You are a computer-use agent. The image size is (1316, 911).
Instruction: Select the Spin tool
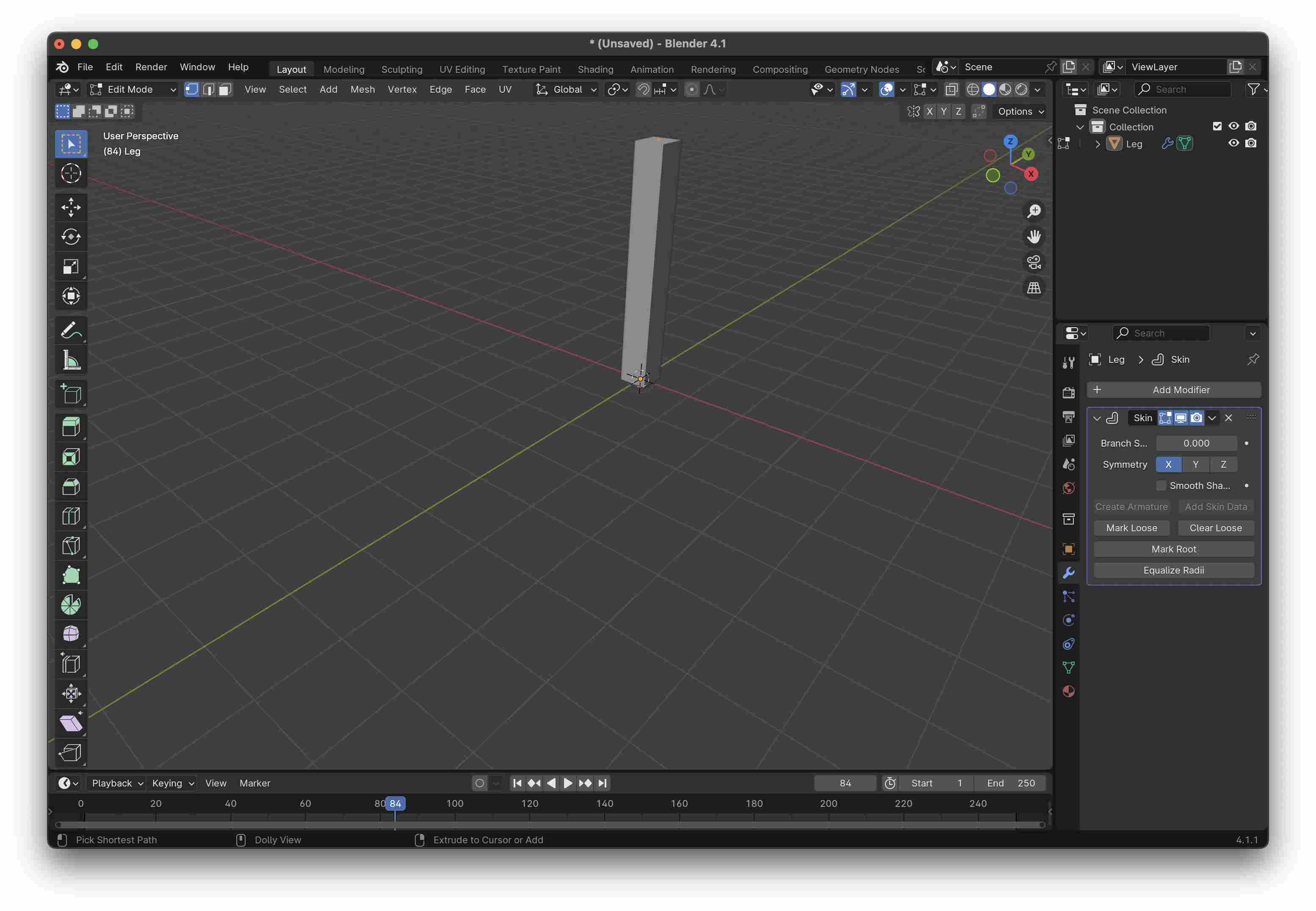71,605
